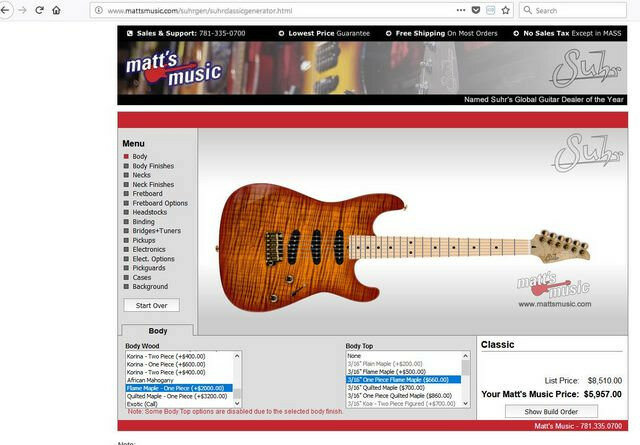Image resolution: width=640 pixels, height=445 pixels.
Task: Click Free Shipping On Most Orders text
Action: [446, 33]
